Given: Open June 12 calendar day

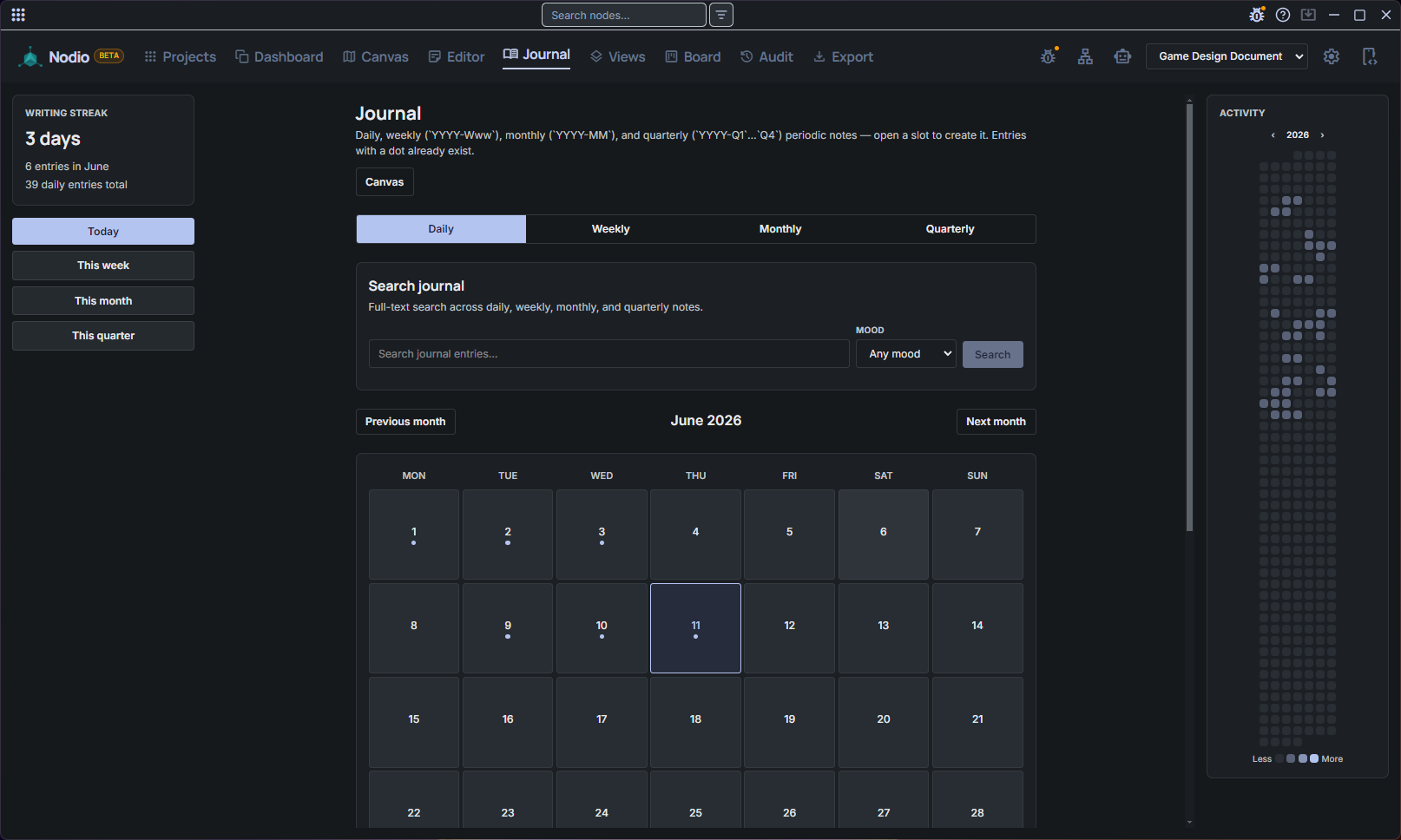Looking at the screenshot, I should [x=789, y=628].
